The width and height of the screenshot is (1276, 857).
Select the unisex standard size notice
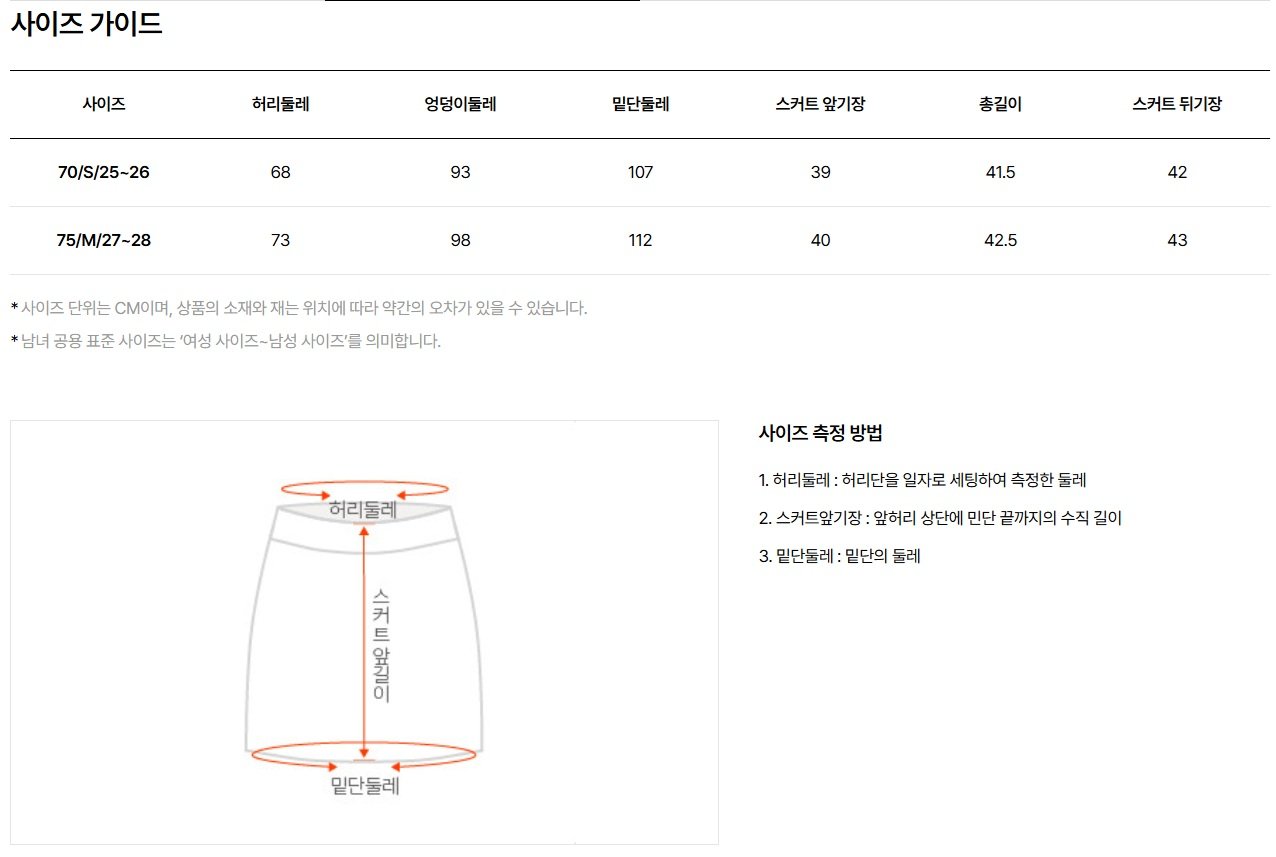pos(226,341)
